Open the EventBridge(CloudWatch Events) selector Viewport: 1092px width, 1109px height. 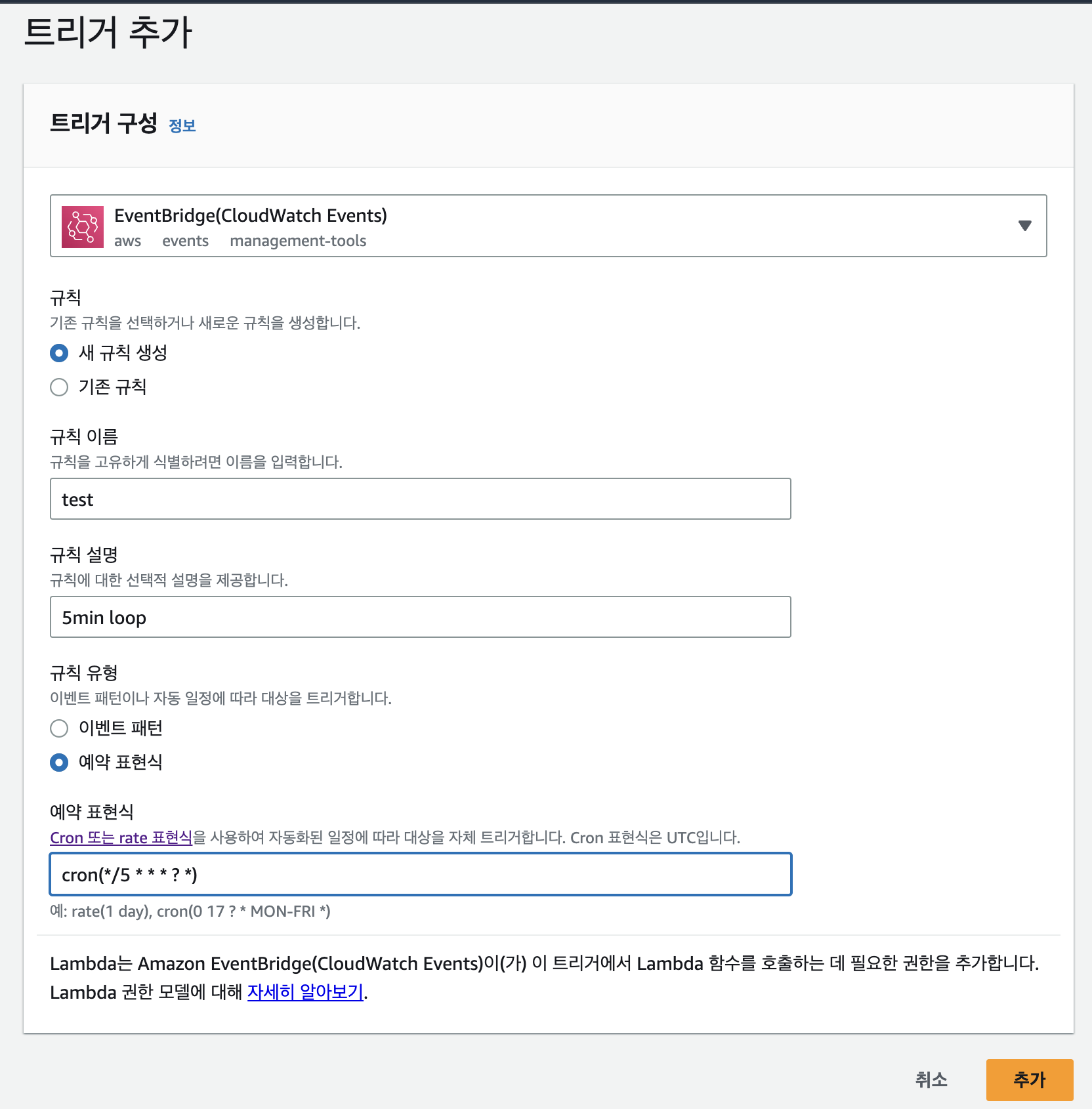tap(548, 226)
